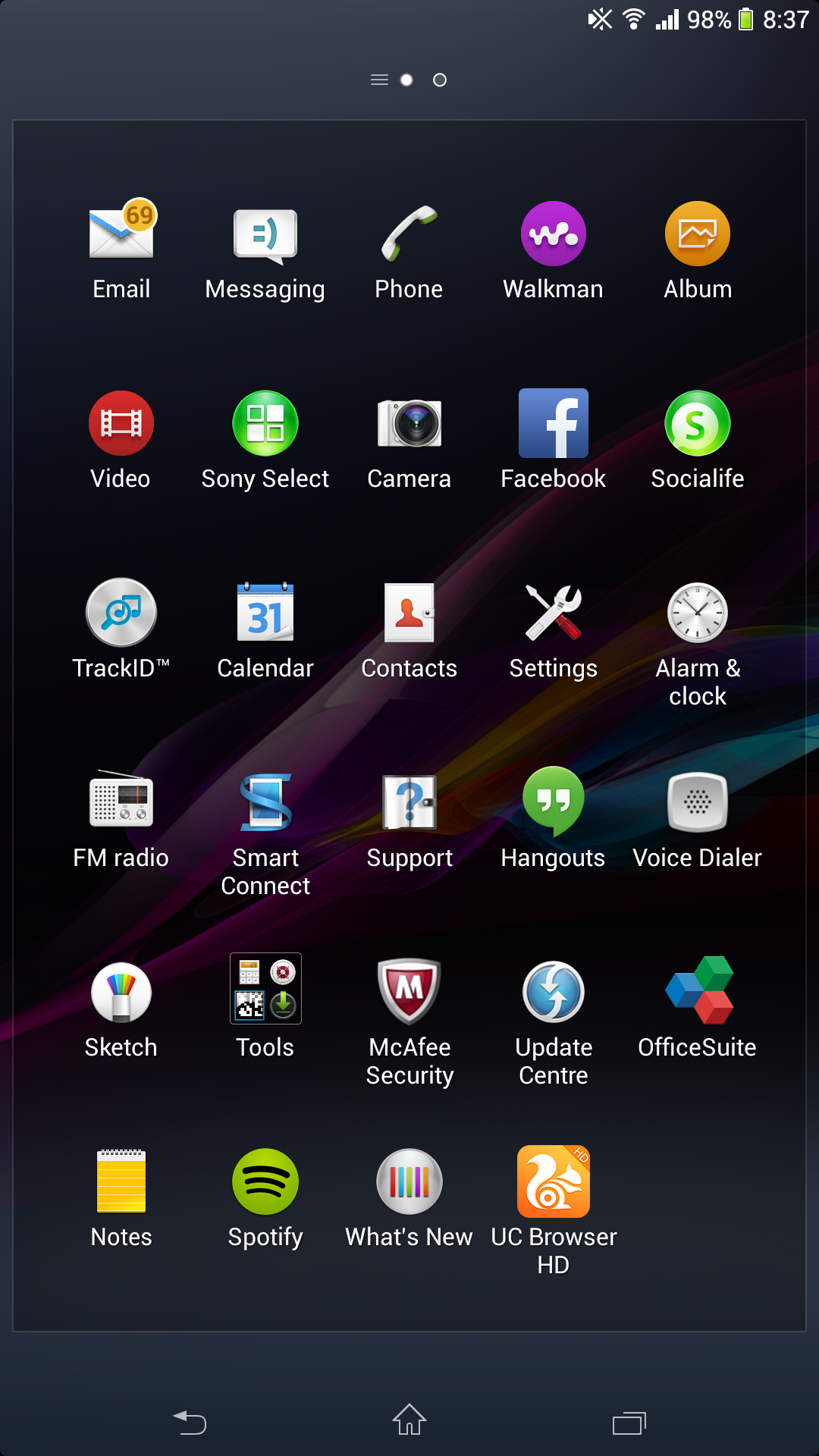Tap the Android back button
Viewport: 819px width, 1456px height.
coord(190,1421)
